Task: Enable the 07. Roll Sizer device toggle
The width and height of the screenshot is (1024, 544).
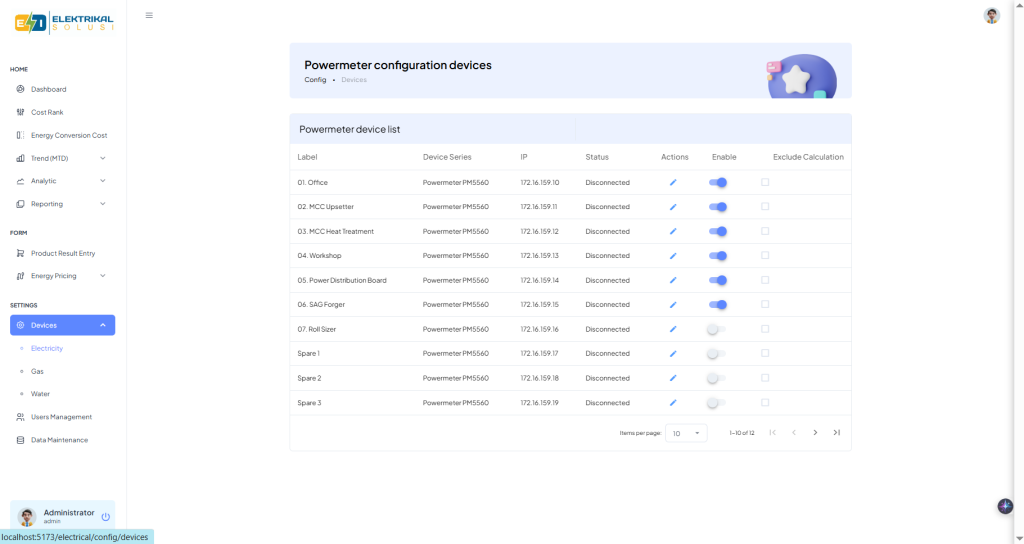Action: coord(716,329)
